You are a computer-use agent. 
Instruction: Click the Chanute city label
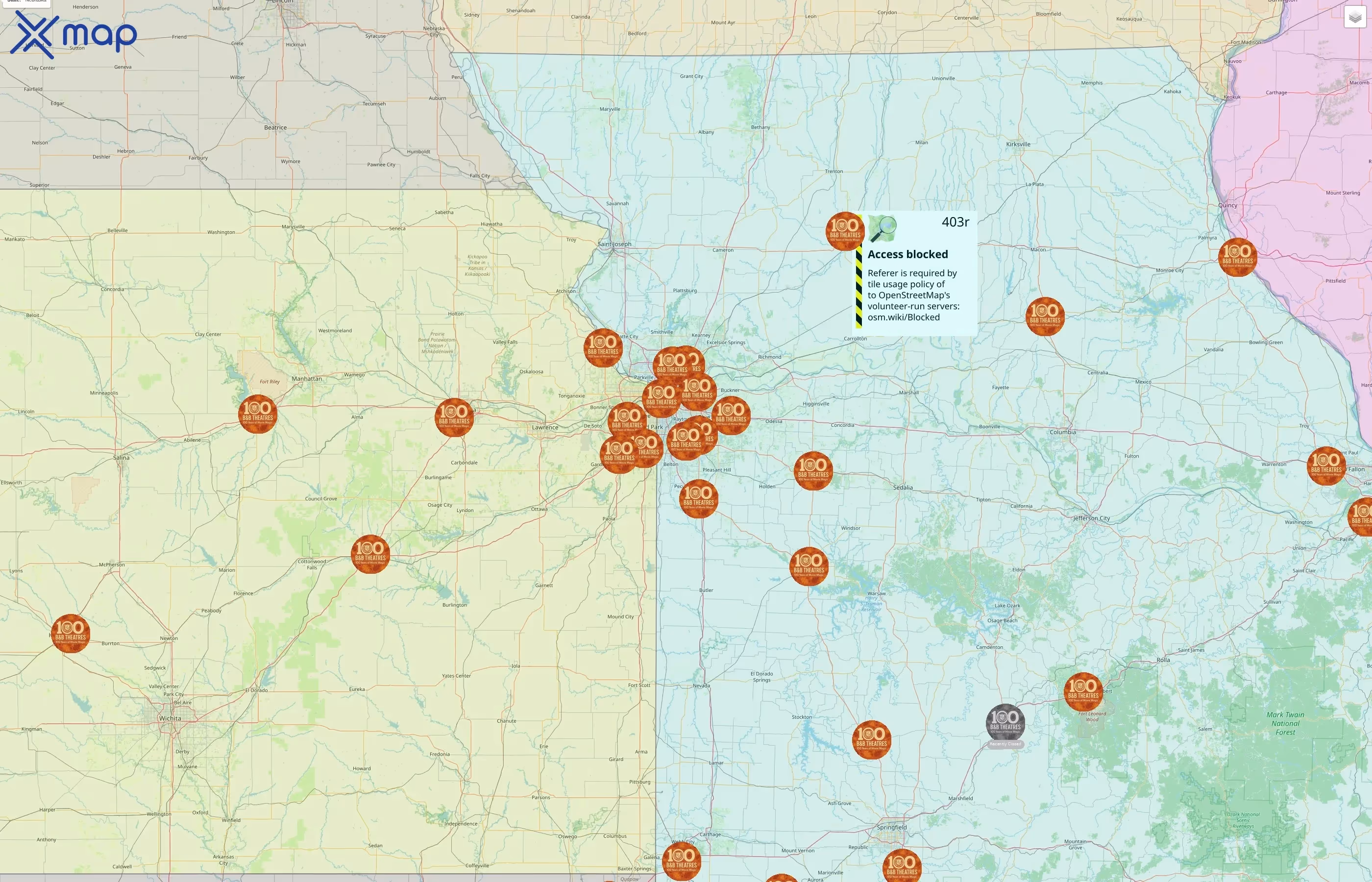[506, 721]
